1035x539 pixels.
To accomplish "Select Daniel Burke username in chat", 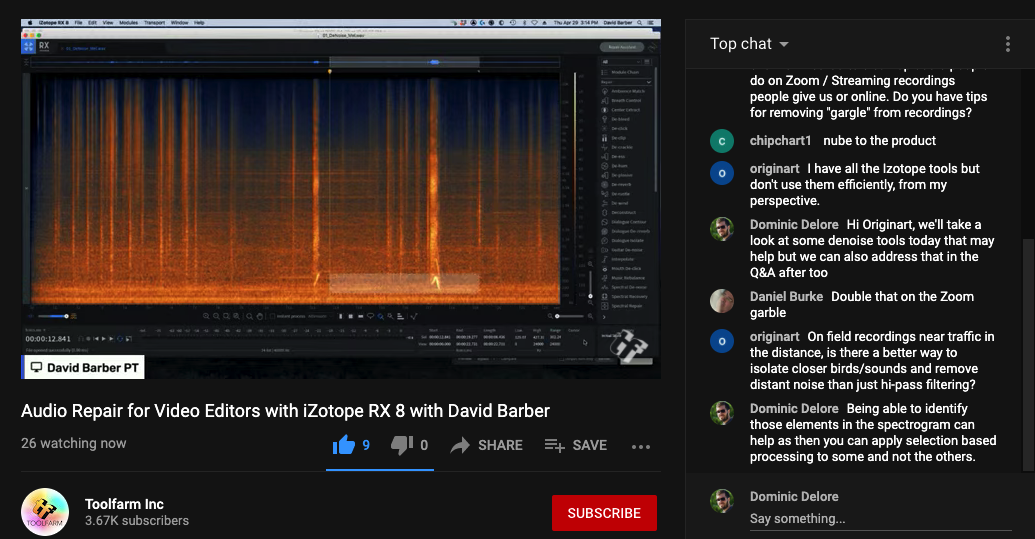I will (786, 296).
